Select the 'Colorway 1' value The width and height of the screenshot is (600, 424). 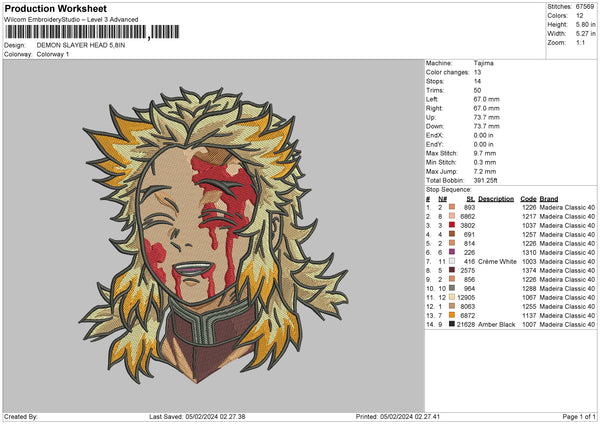click(53, 54)
